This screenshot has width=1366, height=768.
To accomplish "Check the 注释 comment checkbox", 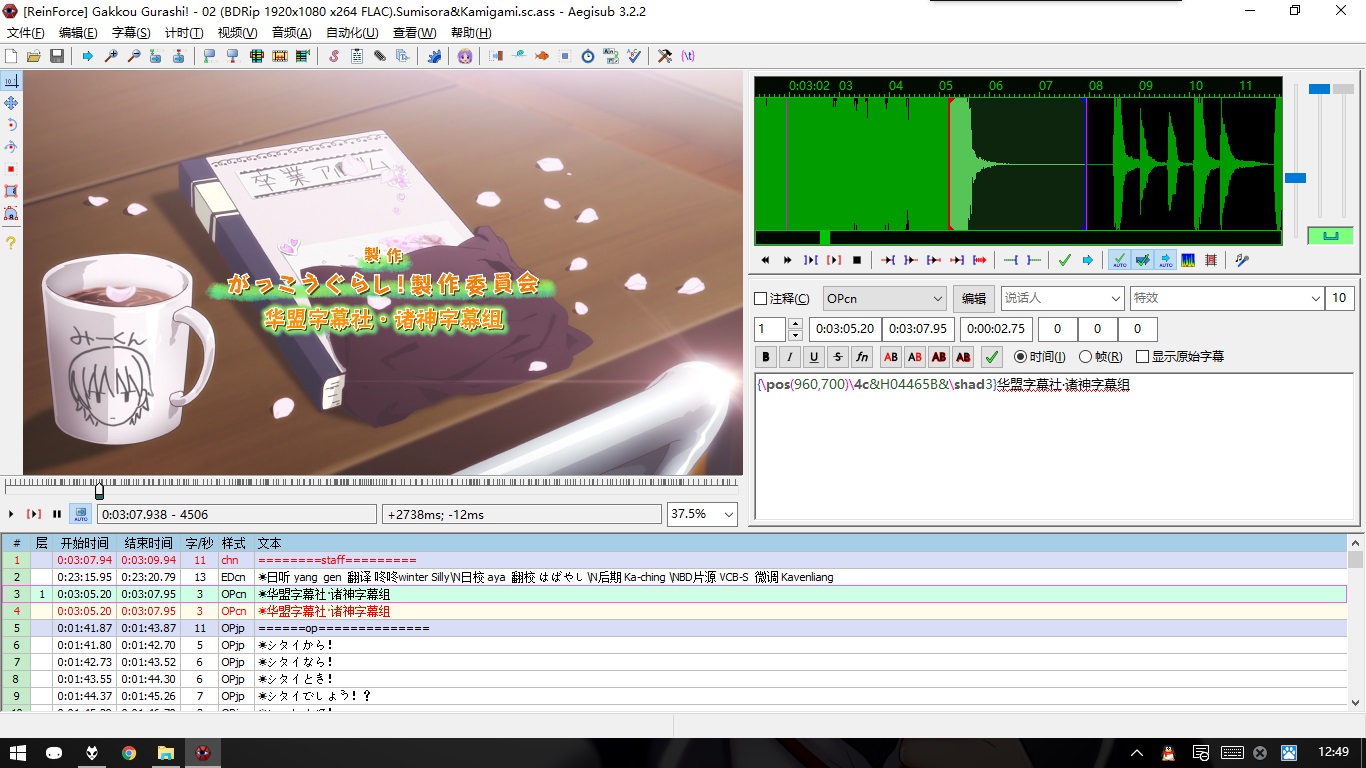I will pos(760,299).
